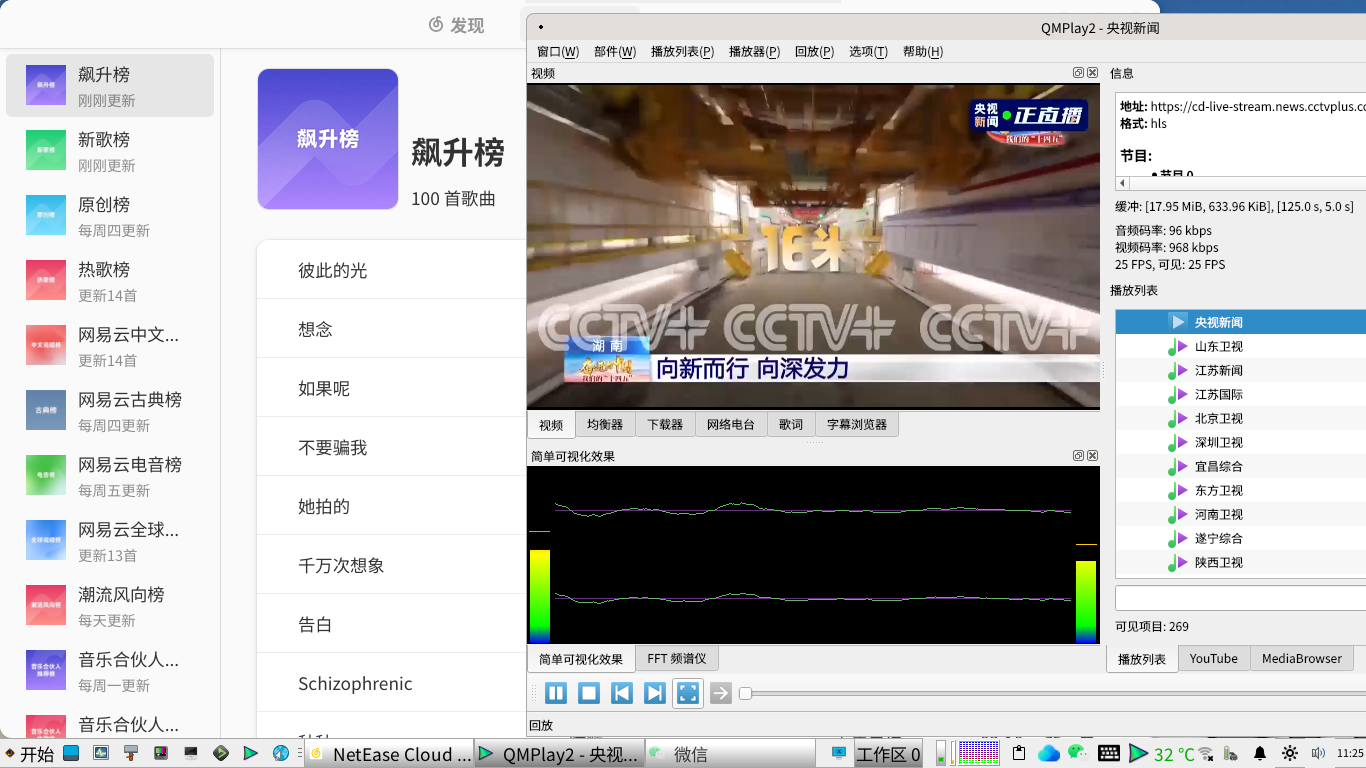
Task: Select 北京卫视 in the playlist
Action: [x=1218, y=419]
